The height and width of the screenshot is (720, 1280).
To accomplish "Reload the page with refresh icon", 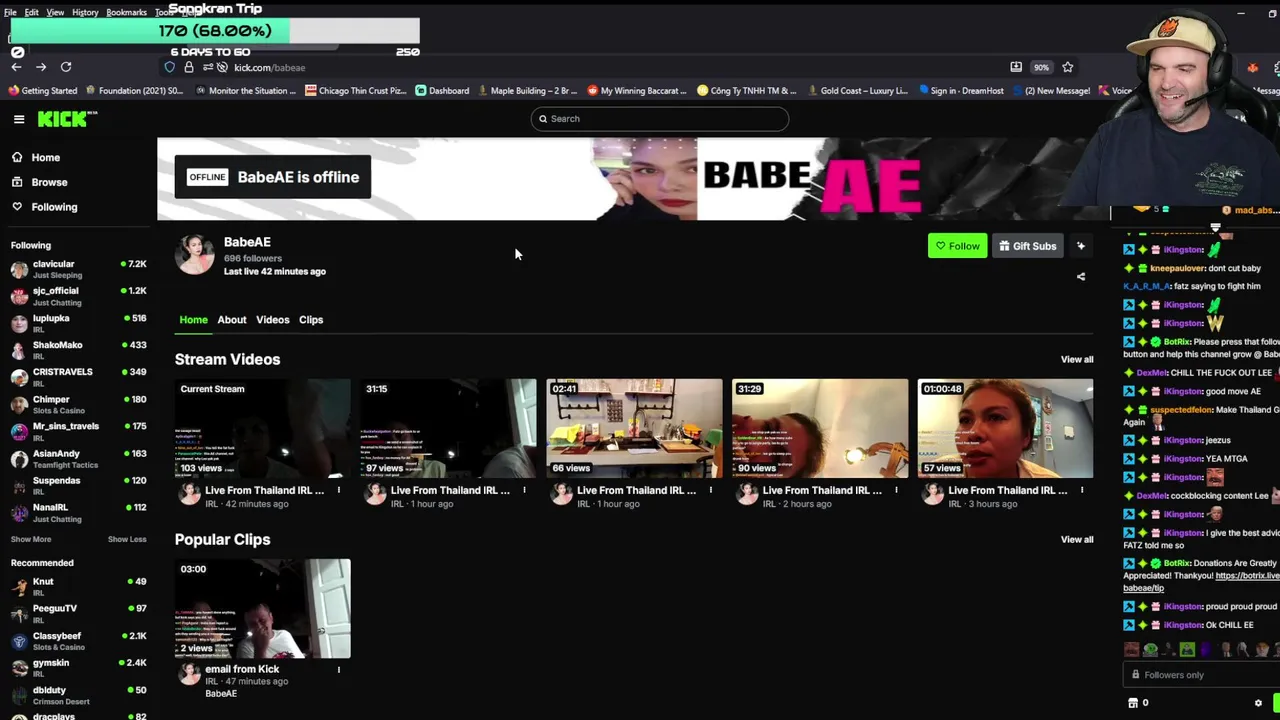I will click(x=66, y=67).
